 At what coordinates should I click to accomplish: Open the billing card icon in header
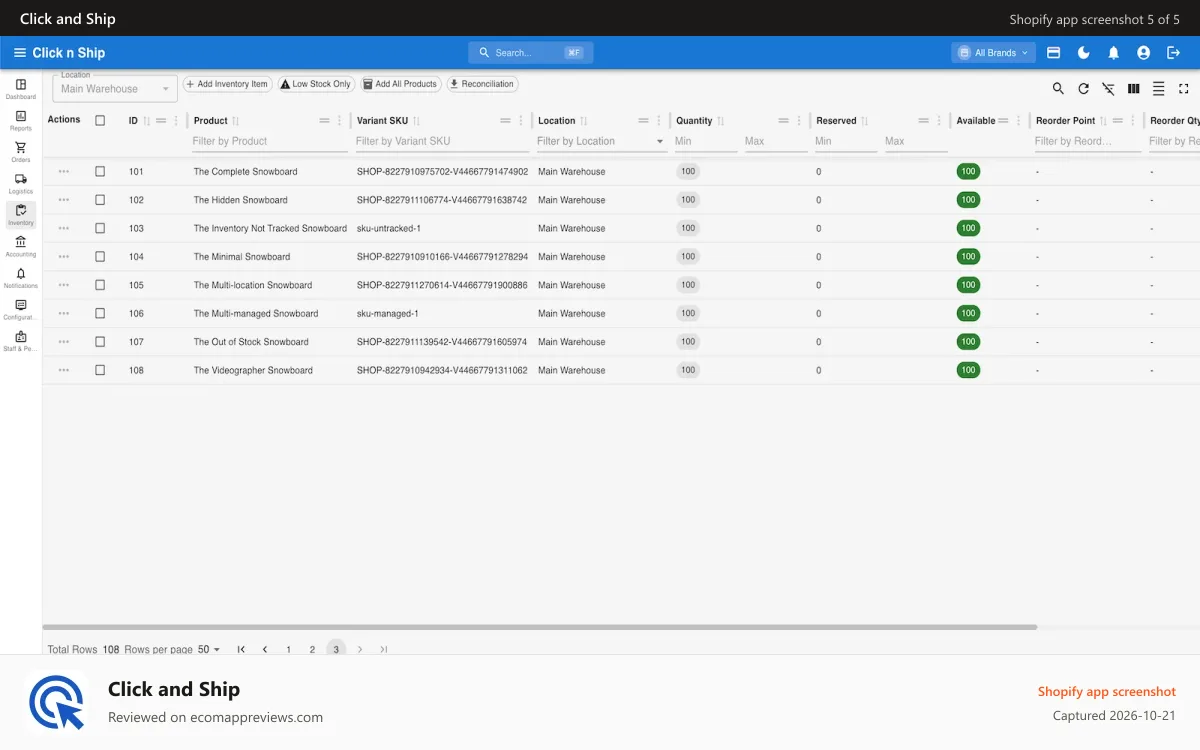1053,53
